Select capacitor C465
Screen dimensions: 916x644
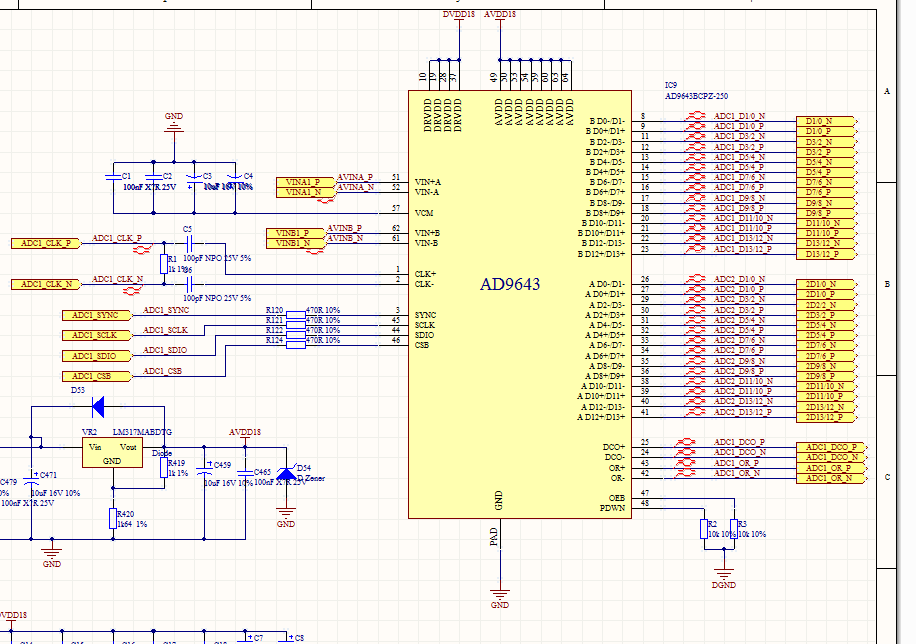pyautogui.click(x=245, y=471)
